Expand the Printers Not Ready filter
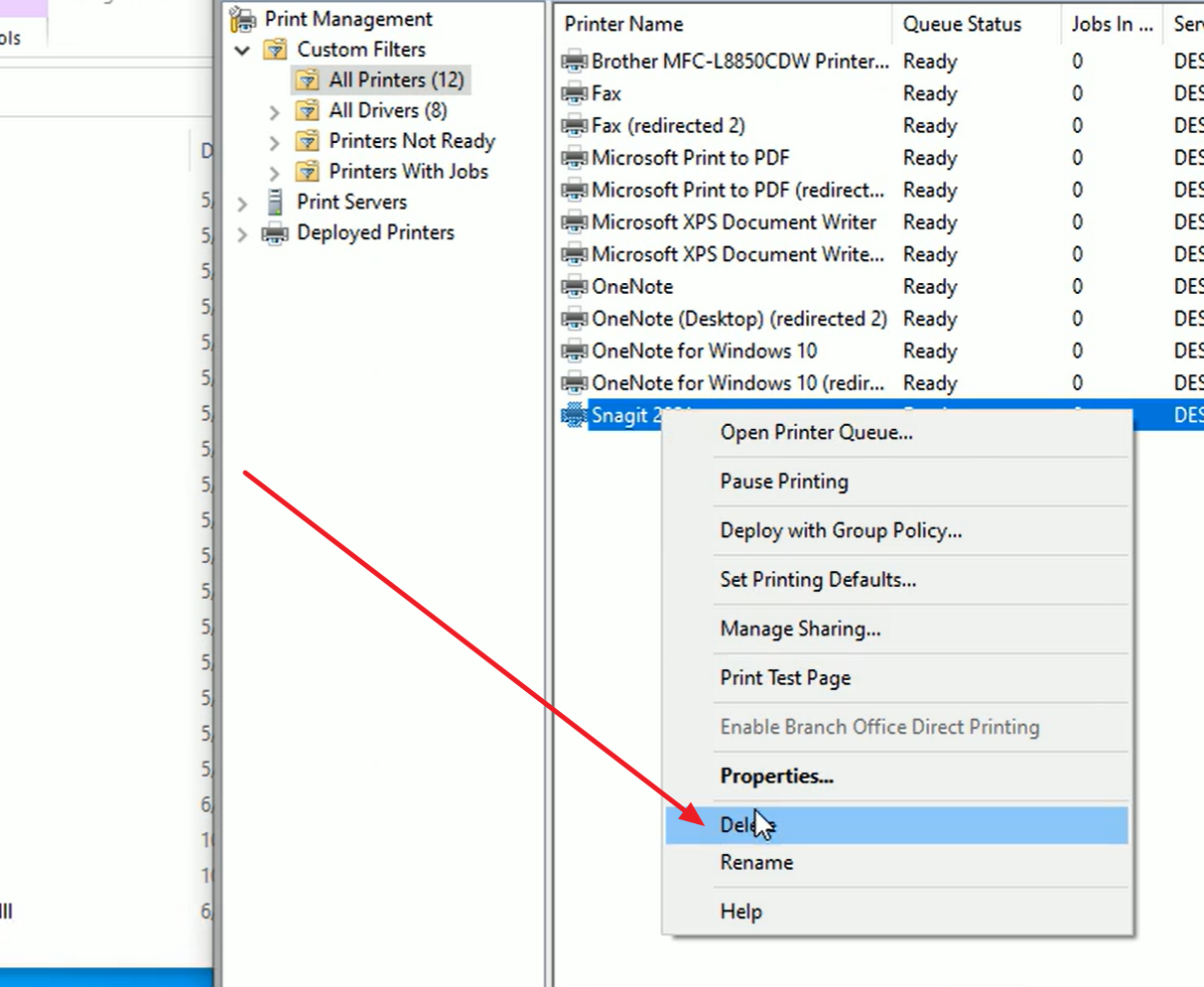The width and height of the screenshot is (1204, 987). point(275,142)
